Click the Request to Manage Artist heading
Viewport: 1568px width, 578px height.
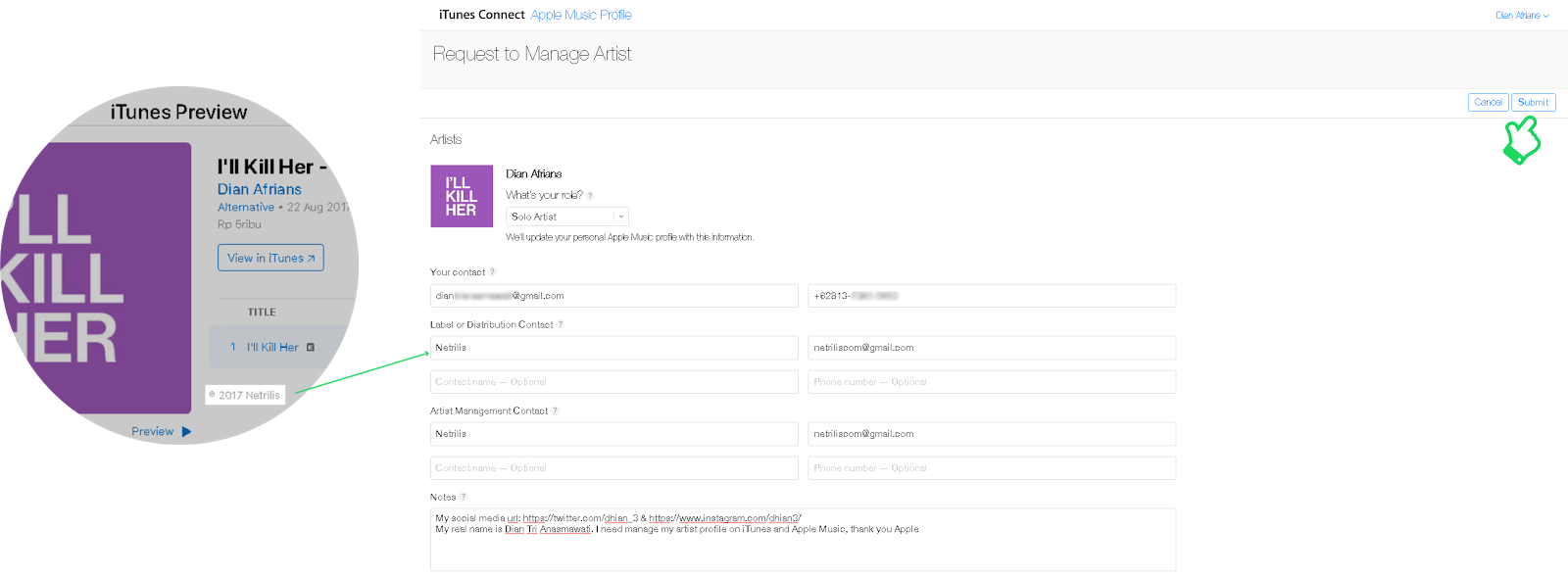tap(532, 54)
